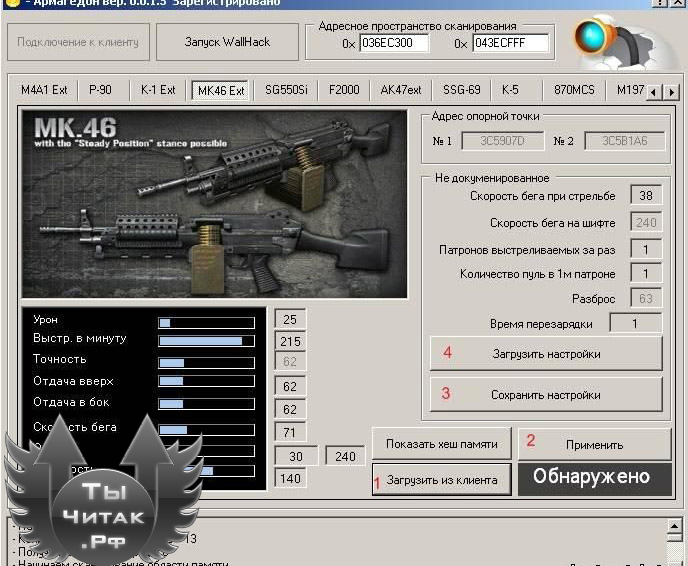This screenshot has width=688, height=566.
Task: Edit Скорость бега при стрельбе value 38
Action: click(x=646, y=195)
